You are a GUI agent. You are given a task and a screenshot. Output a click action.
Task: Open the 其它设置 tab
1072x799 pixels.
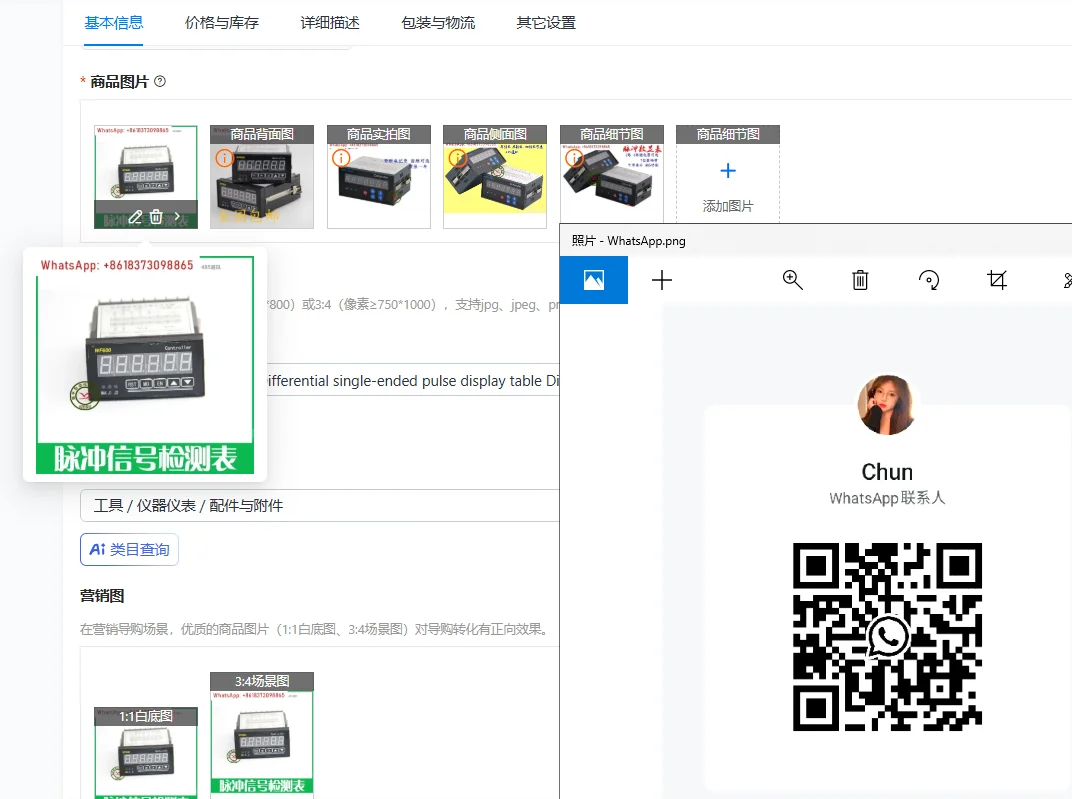546,23
